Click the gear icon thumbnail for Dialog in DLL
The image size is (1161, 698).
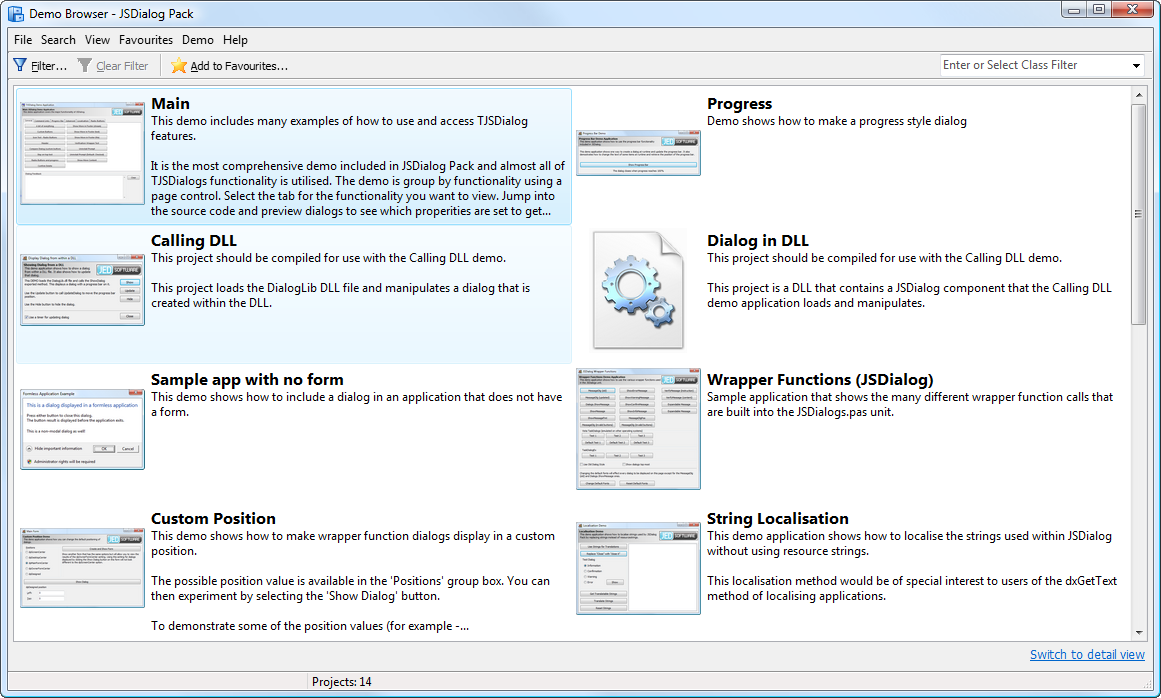coord(636,288)
